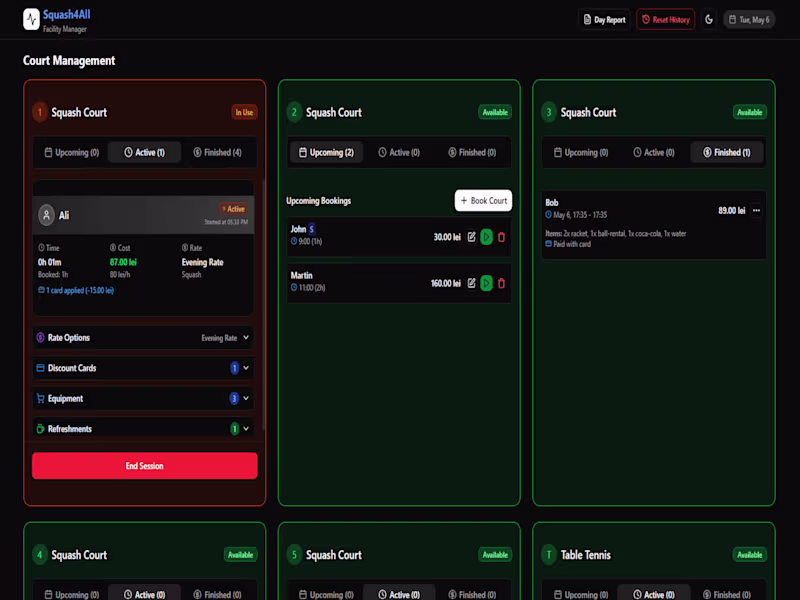Click the Reset History button
800x600 pixels.
pos(665,19)
